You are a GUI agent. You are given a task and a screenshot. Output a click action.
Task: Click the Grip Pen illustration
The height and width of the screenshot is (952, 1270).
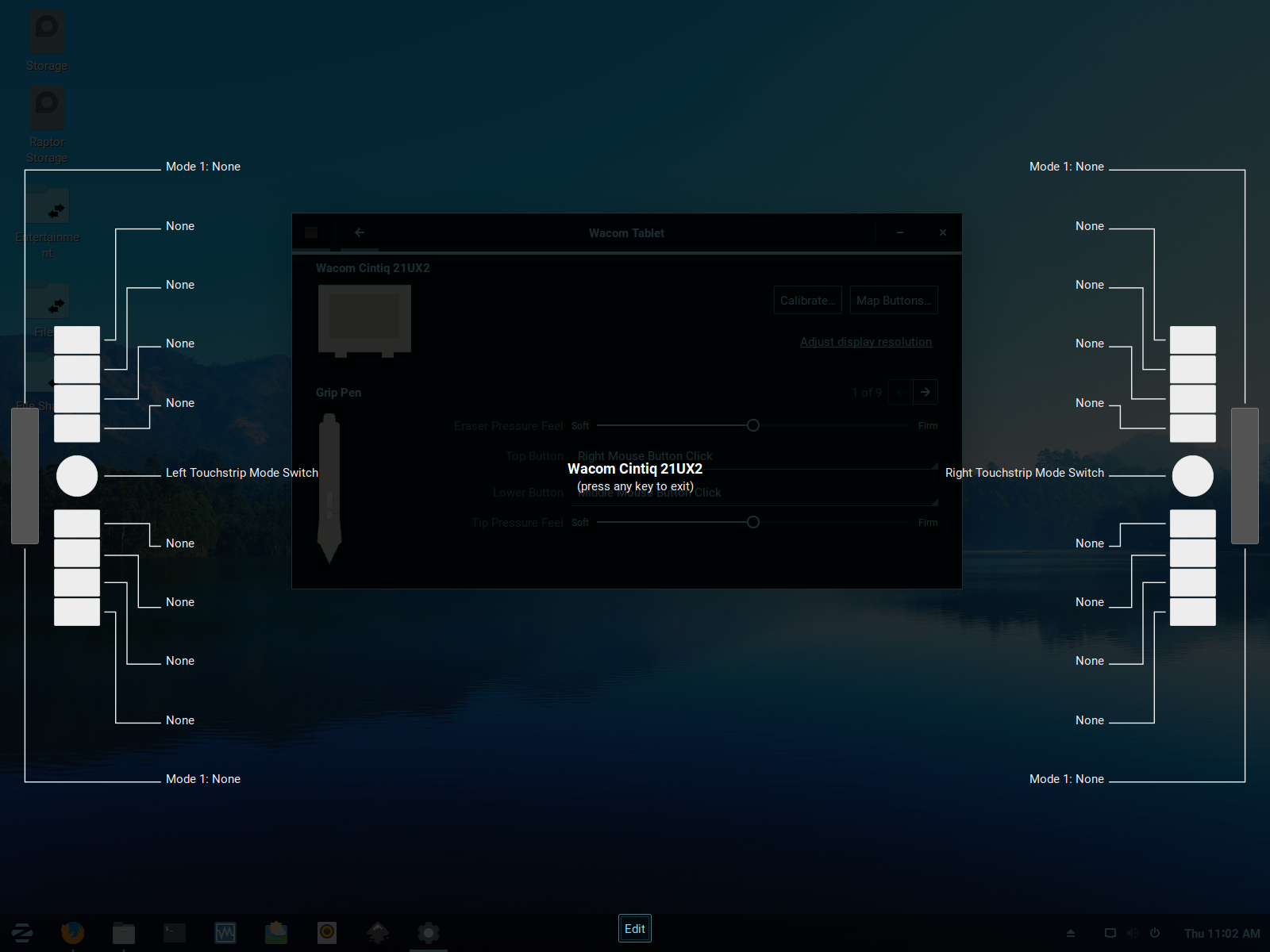tap(329, 489)
